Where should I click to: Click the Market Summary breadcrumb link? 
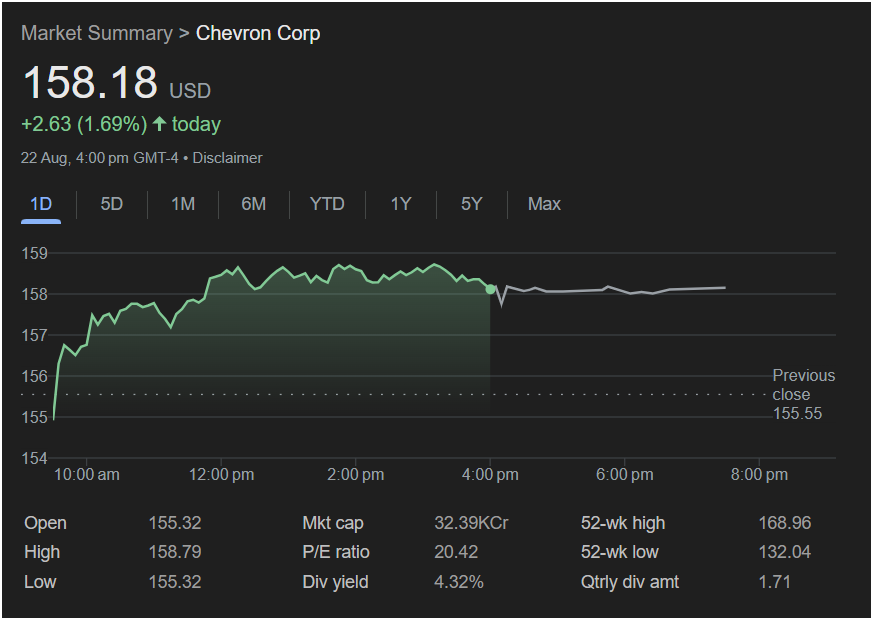[x=96, y=33]
